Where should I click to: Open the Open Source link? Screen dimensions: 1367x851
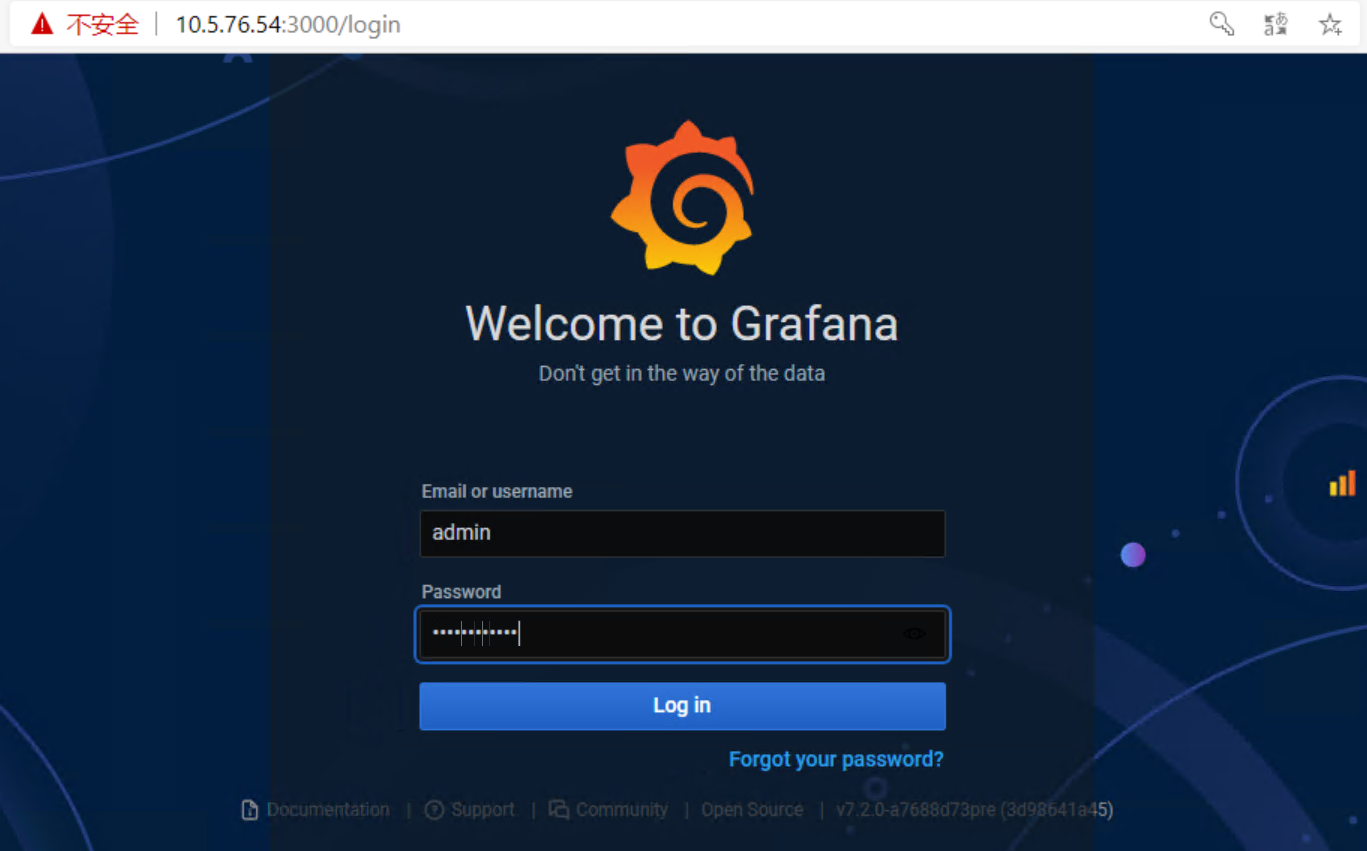(752, 809)
